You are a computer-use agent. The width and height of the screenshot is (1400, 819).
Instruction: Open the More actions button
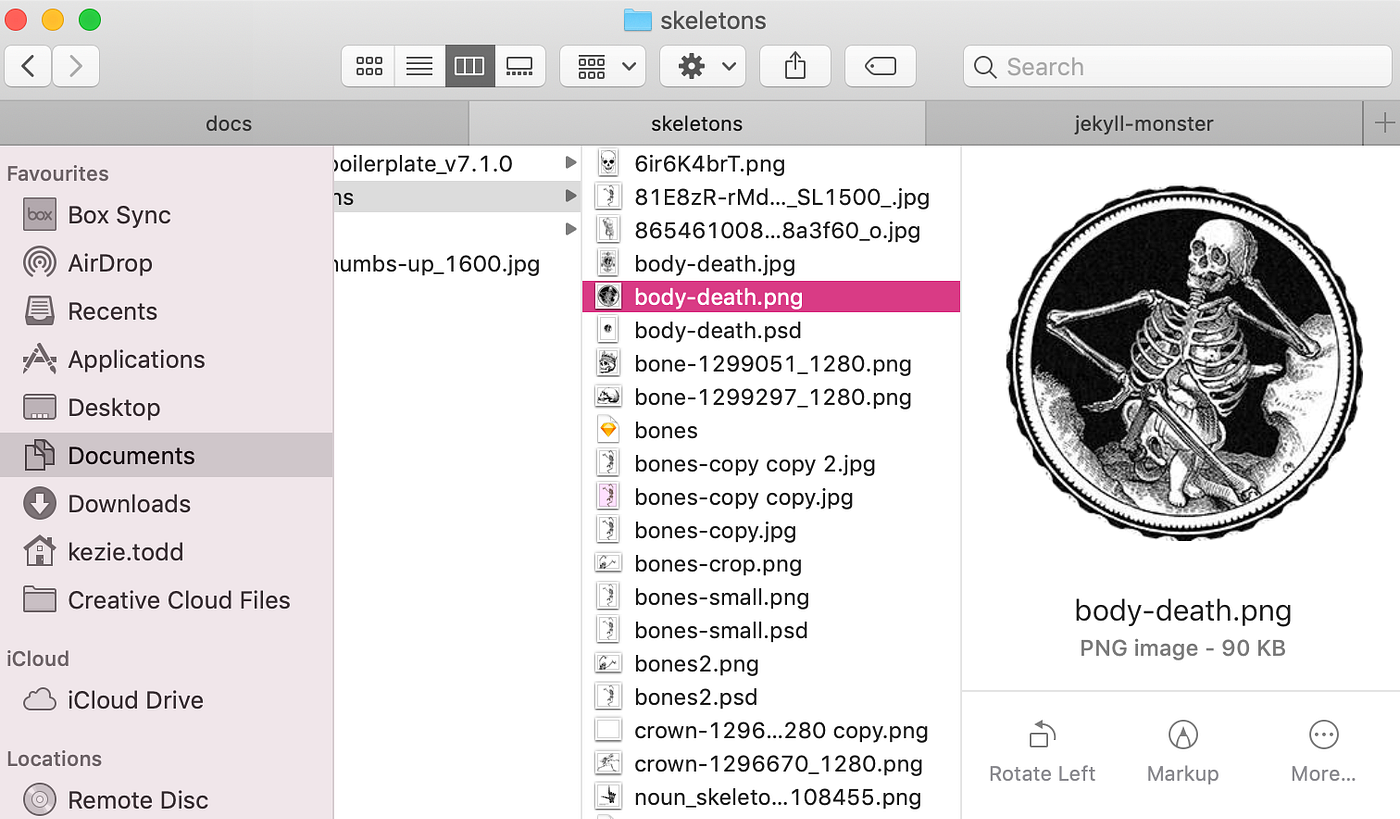click(1322, 747)
